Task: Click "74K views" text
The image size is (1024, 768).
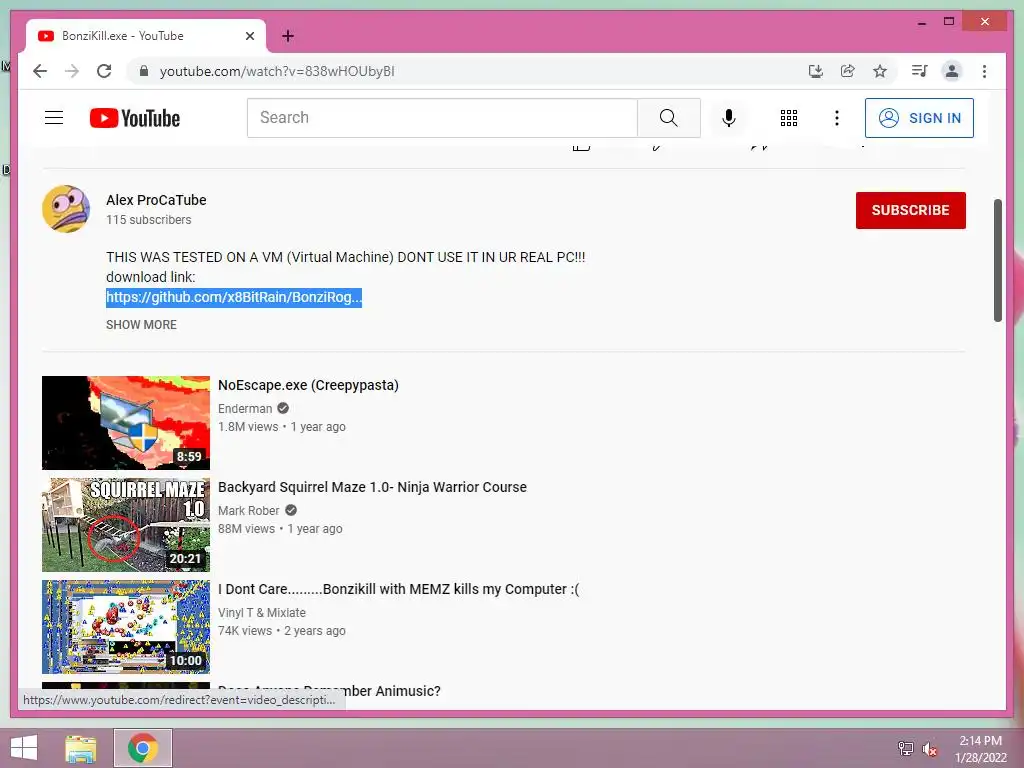Action: (x=245, y=630)
